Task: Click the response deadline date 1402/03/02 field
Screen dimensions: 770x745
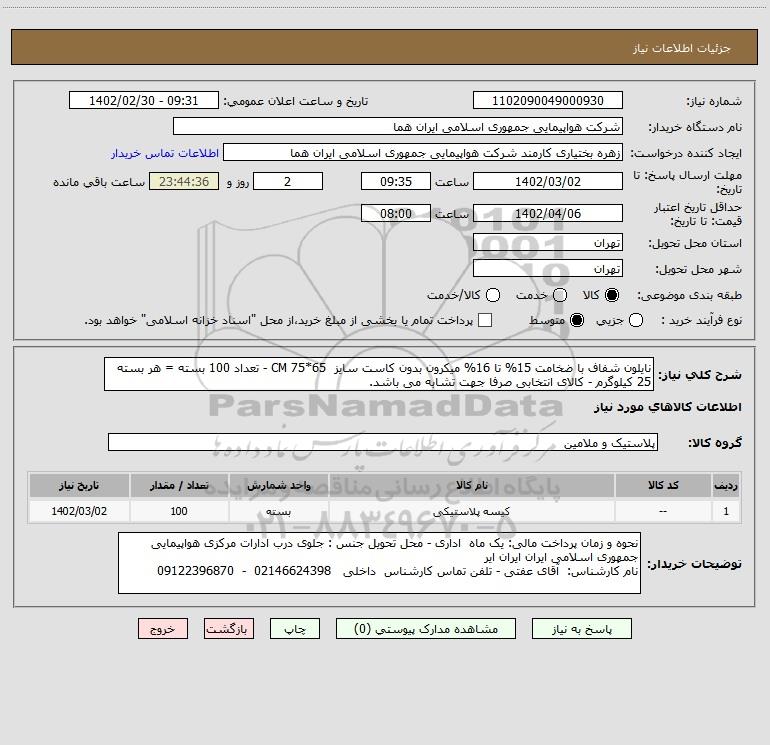Action: tap(547, 183)
